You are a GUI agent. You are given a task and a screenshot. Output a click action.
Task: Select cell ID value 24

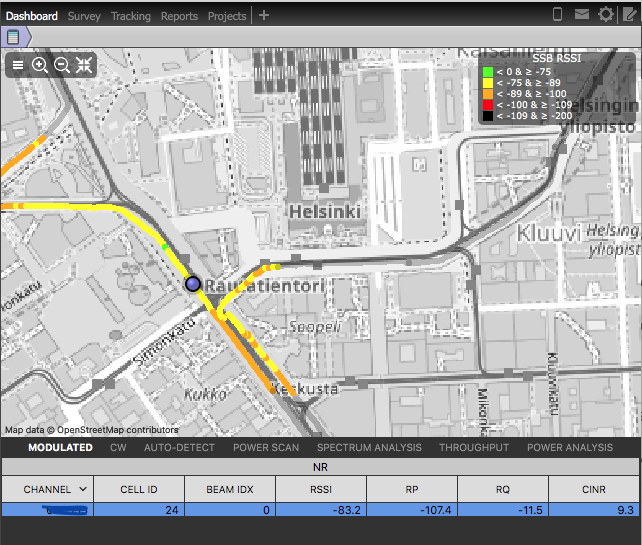139,510
